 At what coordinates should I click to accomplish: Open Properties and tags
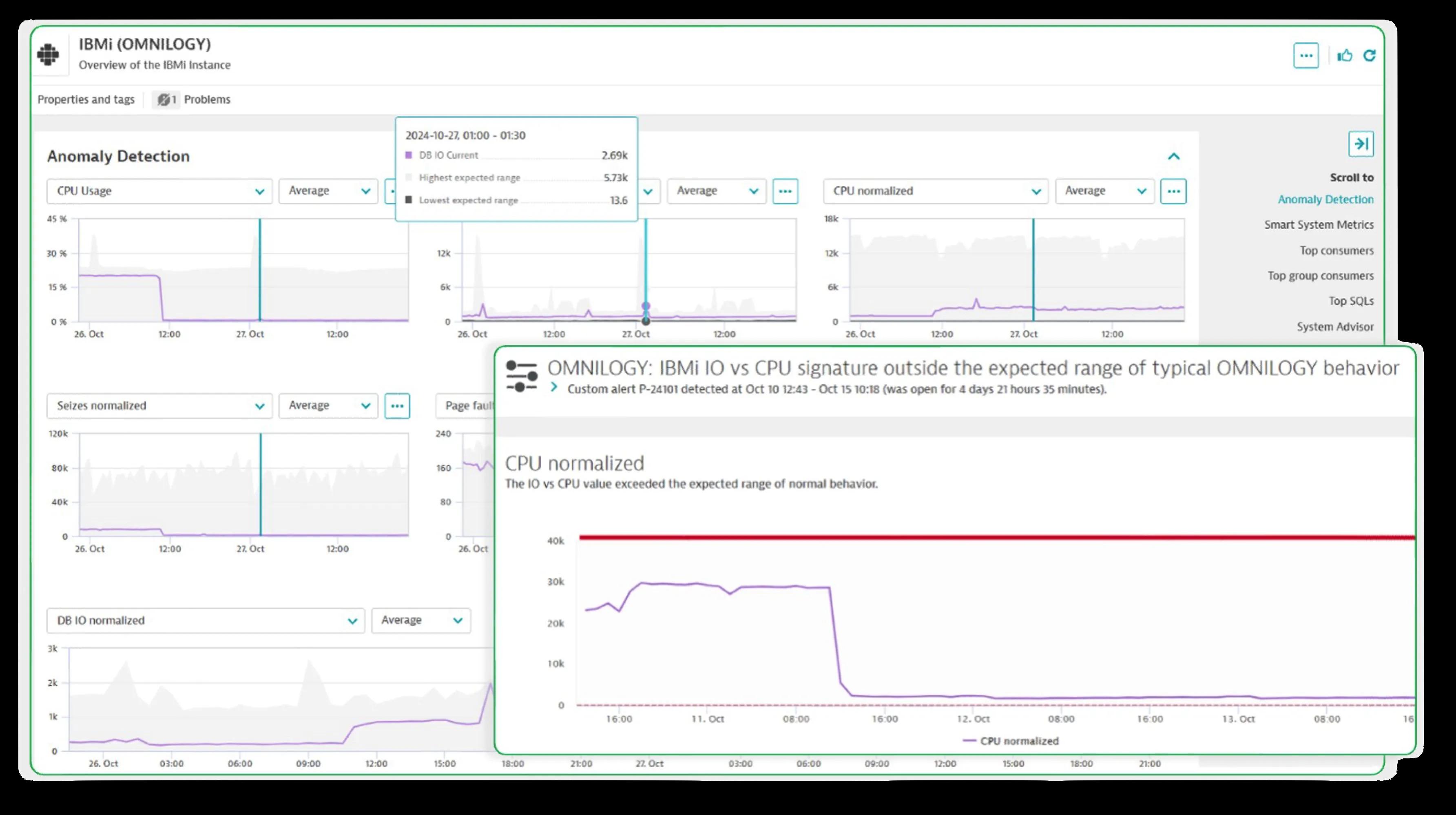point(86,100)
